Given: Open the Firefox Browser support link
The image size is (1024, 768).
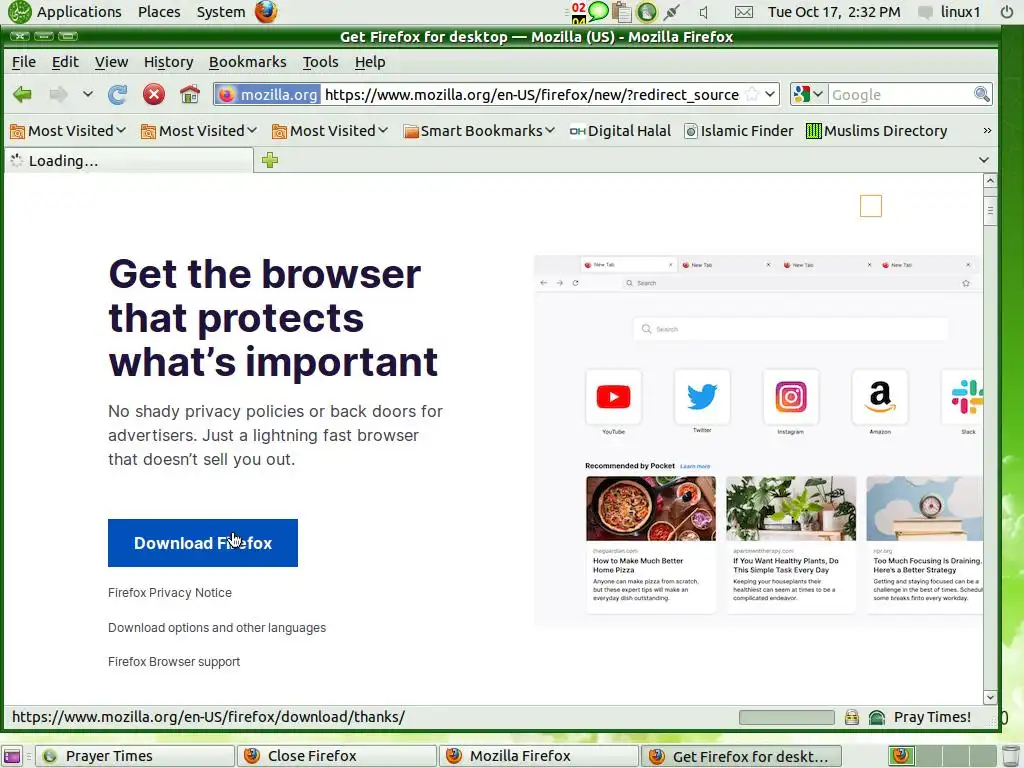Looking at the screenshot, I should coord(174,662).
